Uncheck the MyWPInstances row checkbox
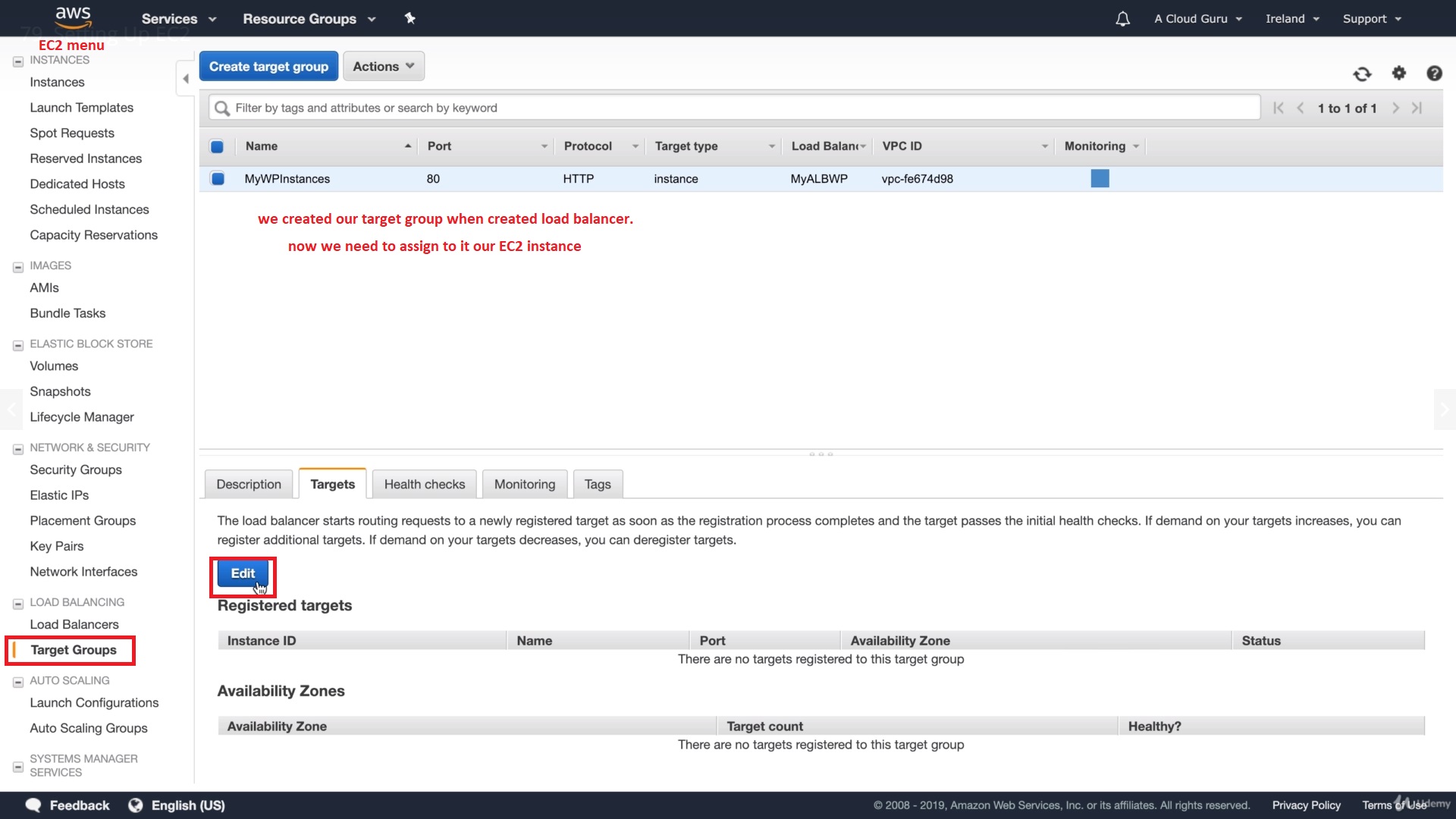 click(x=218, y=179)
